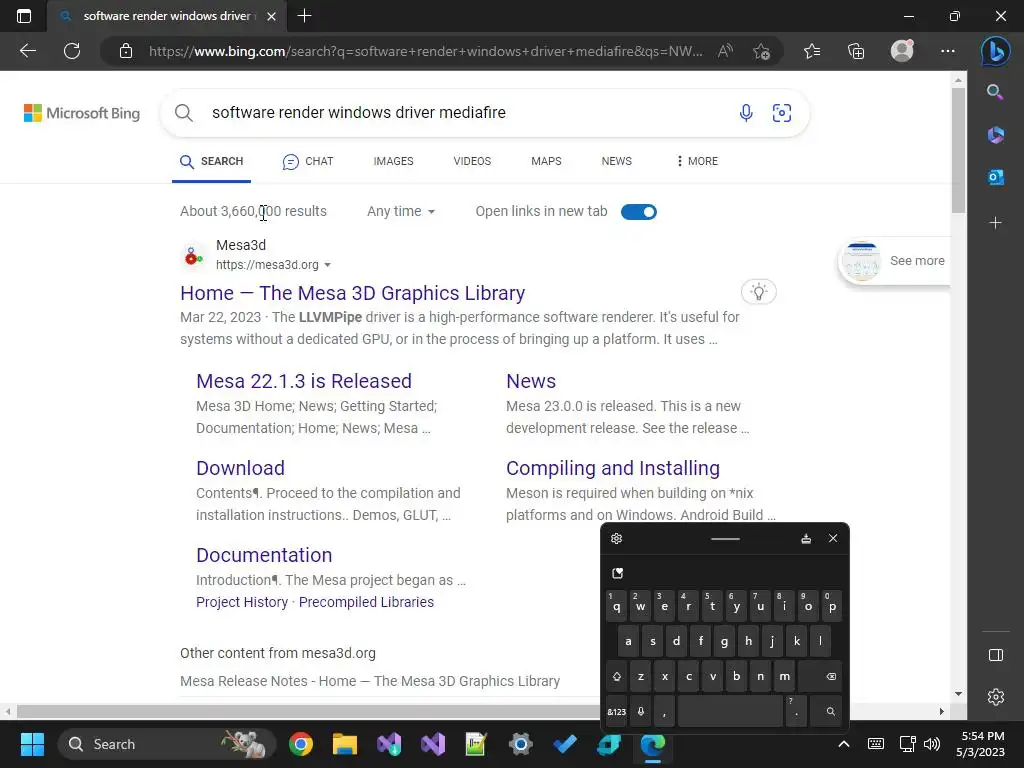Open File Explorer from the taskbar
This screenshot has width=1024, height=768.
tap(345, 744)
